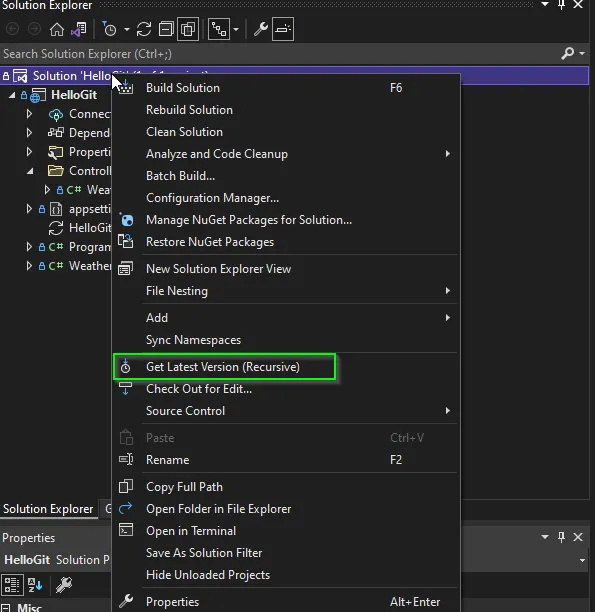Viewport: 595px width, 612px height.
Task: Switch to the Solution Explorer tab
Action: click(x=48, y=509)
